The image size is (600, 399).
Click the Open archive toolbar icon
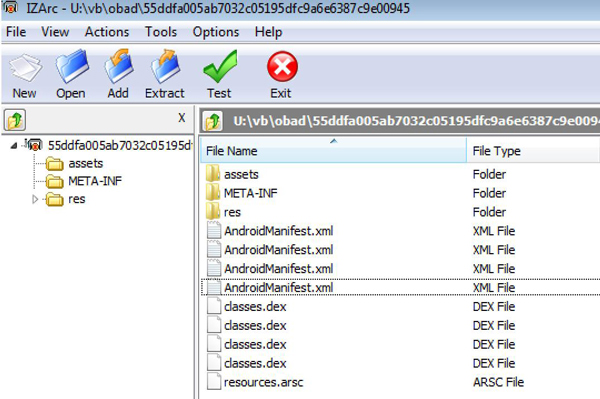pos(72,66)
